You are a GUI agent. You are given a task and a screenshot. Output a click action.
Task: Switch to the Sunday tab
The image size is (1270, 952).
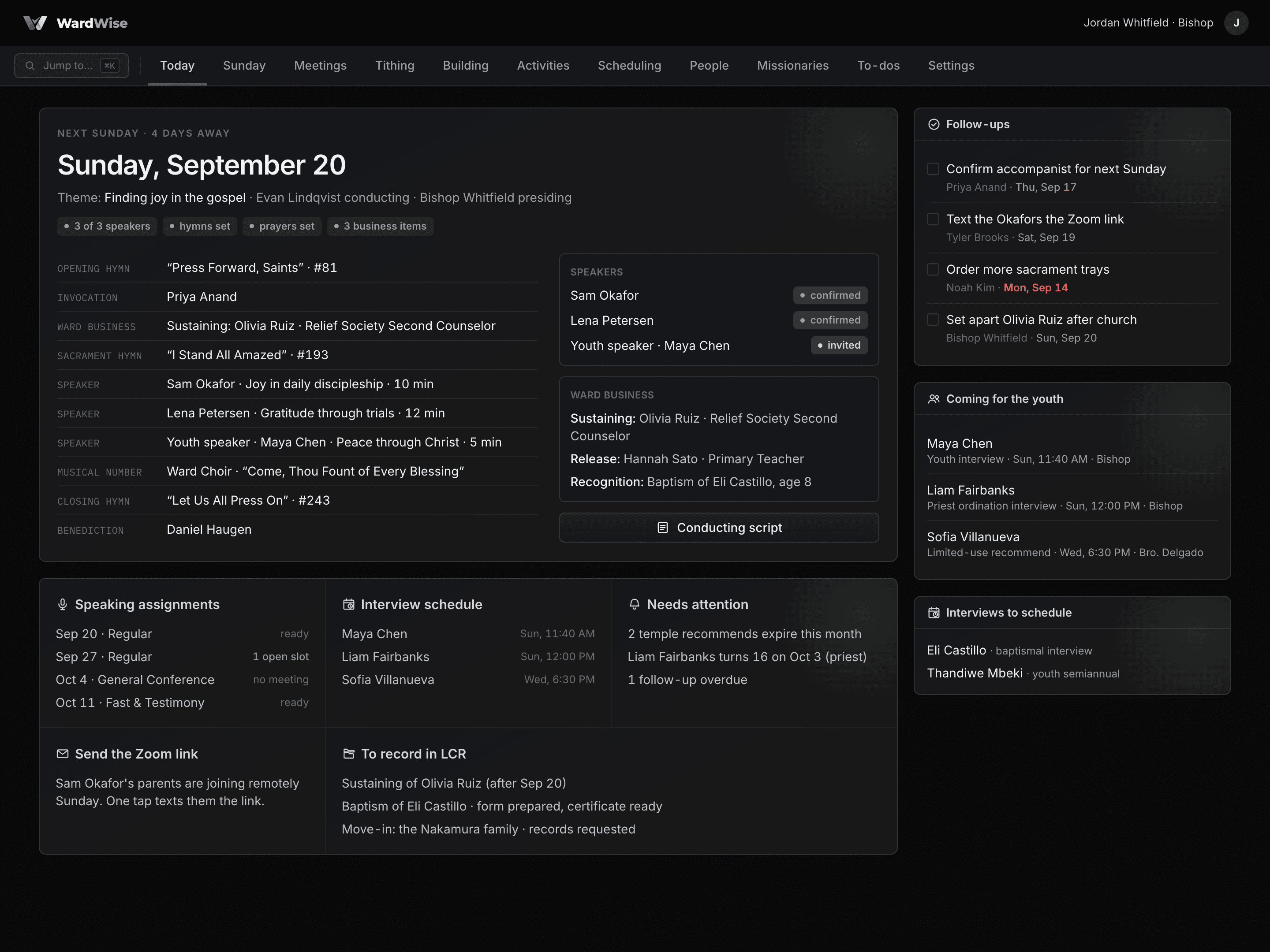[244, 65]
